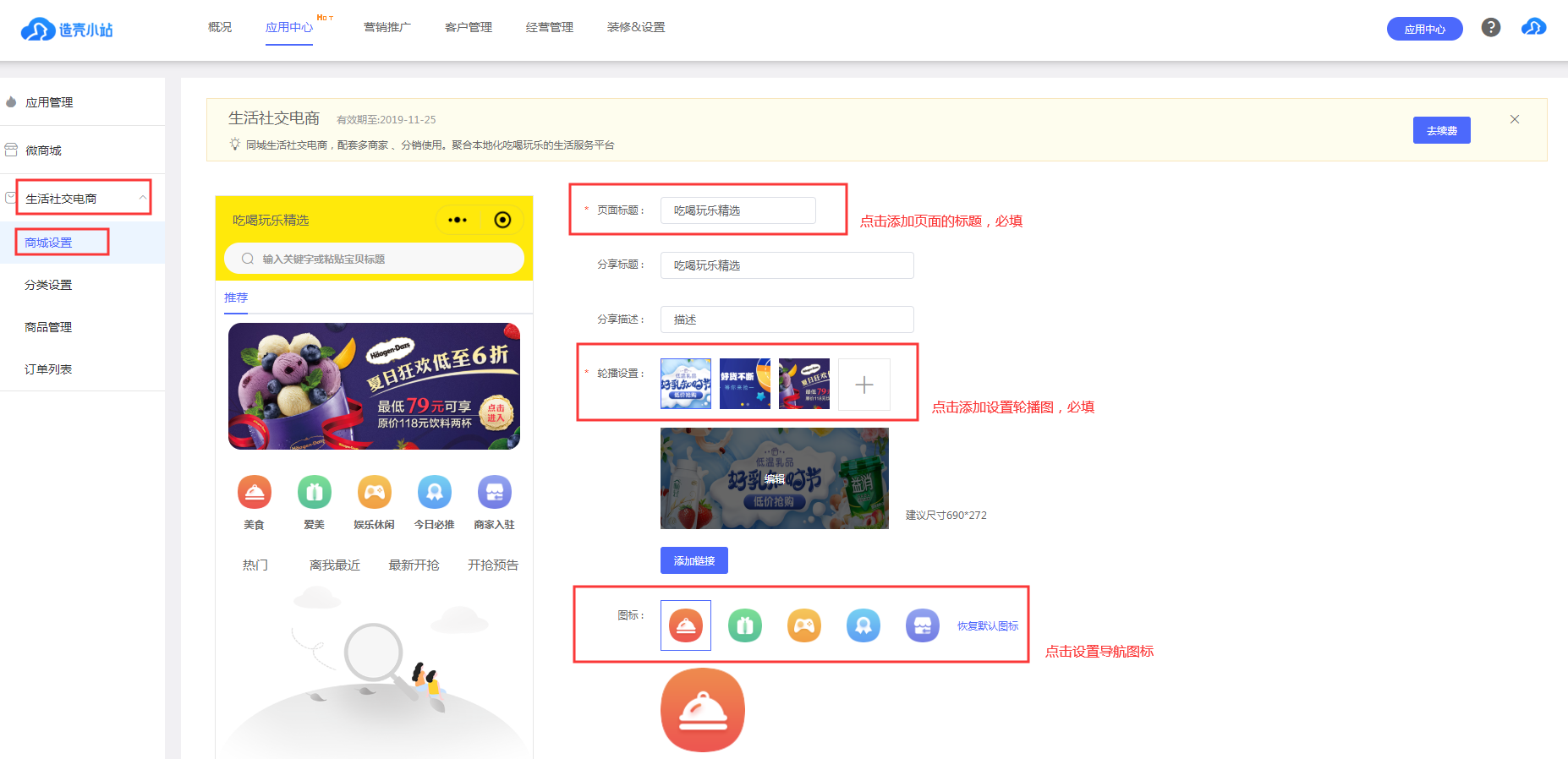Image resolution: width=1568 pixels, height=759 pixels.
Task: Click 微商城 in the sidebar
Action: click(x=43, y=150)
